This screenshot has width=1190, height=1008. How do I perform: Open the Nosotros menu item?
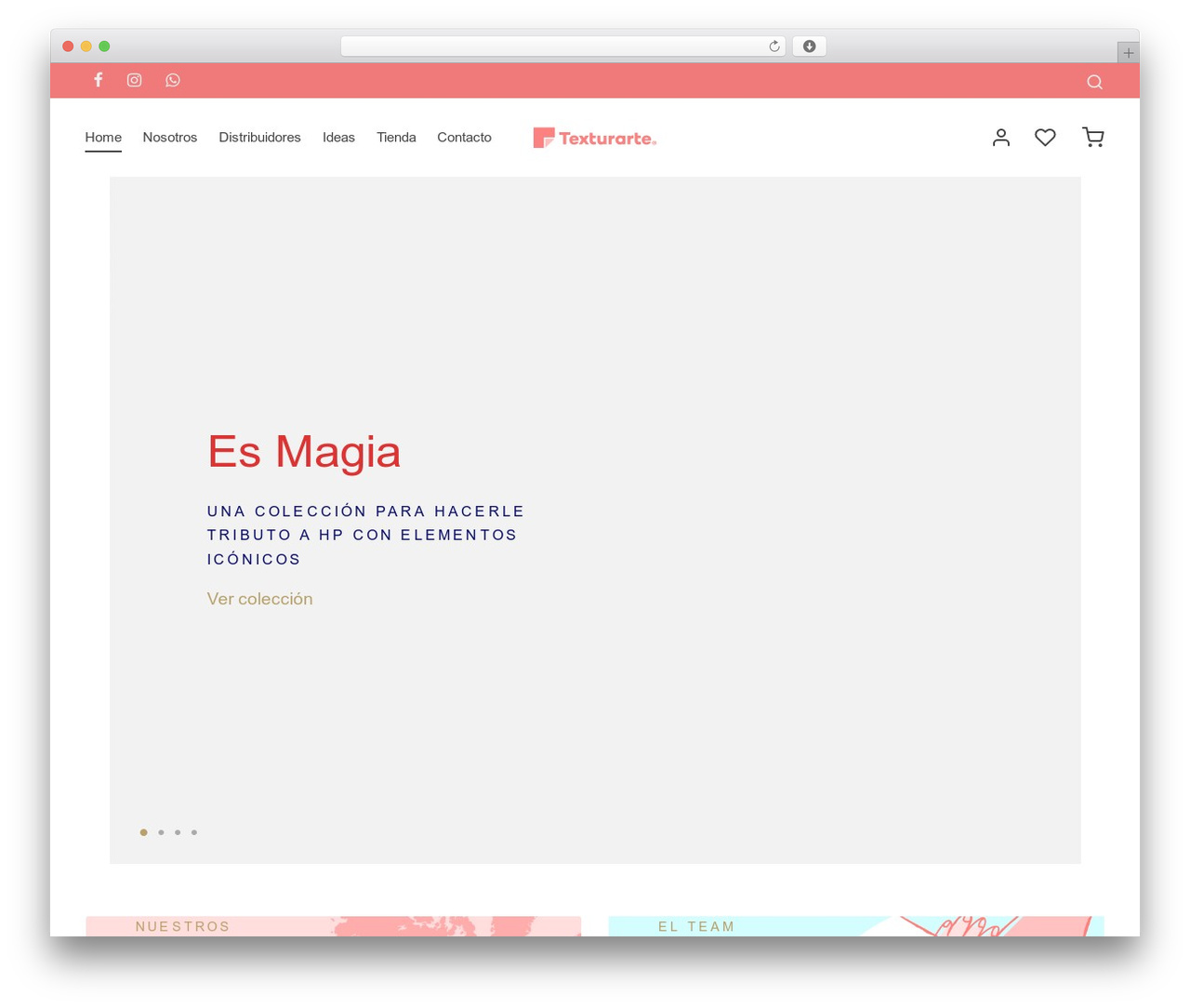pyautogui.click(x=170, y=138)
